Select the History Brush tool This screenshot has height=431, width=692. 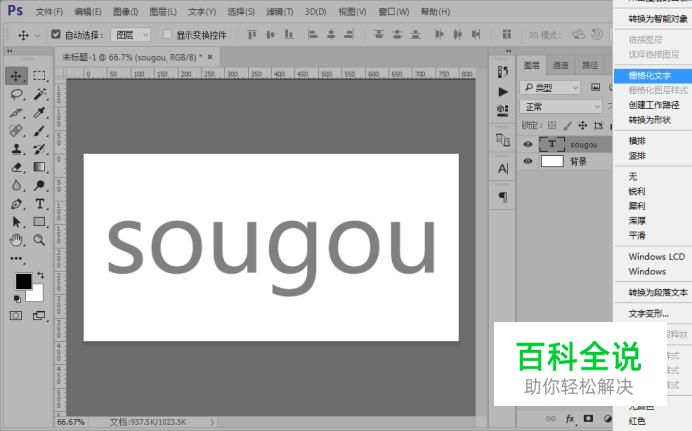(39, 149)
